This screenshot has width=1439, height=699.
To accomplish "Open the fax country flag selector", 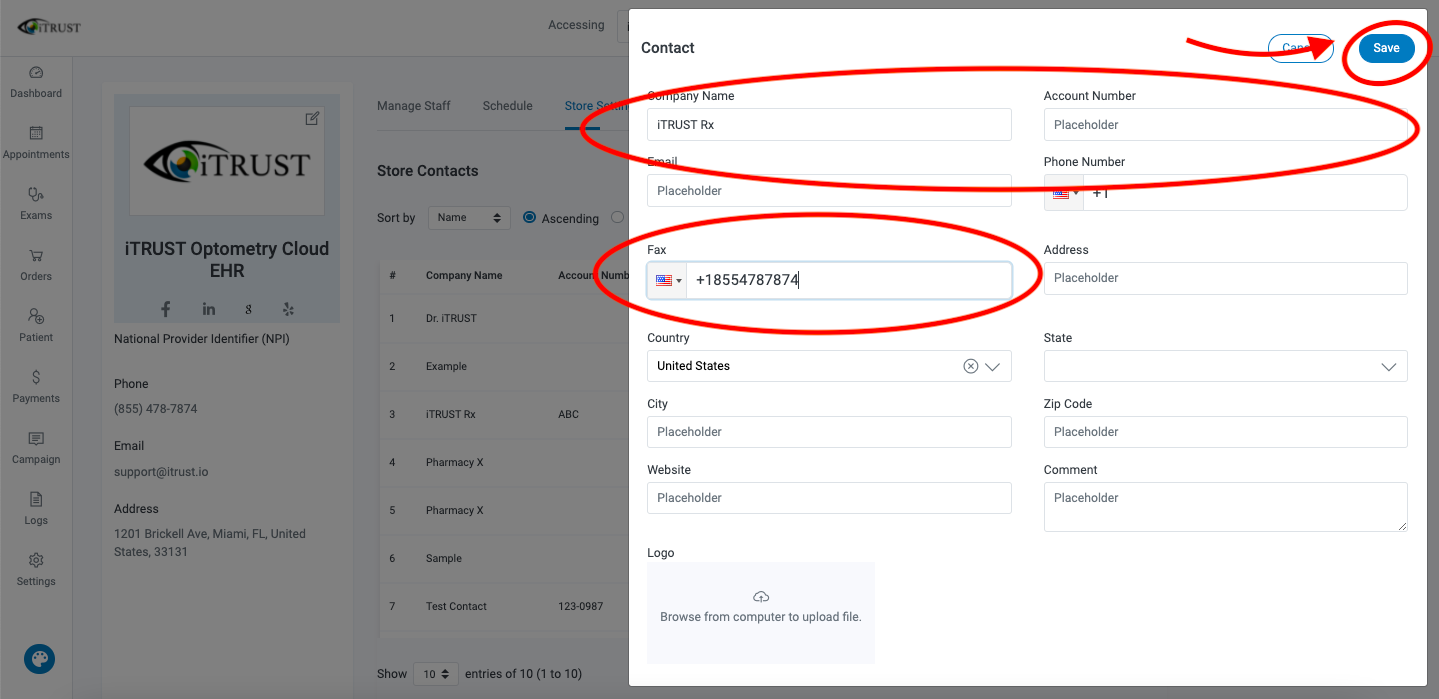I will pos(667,280).
